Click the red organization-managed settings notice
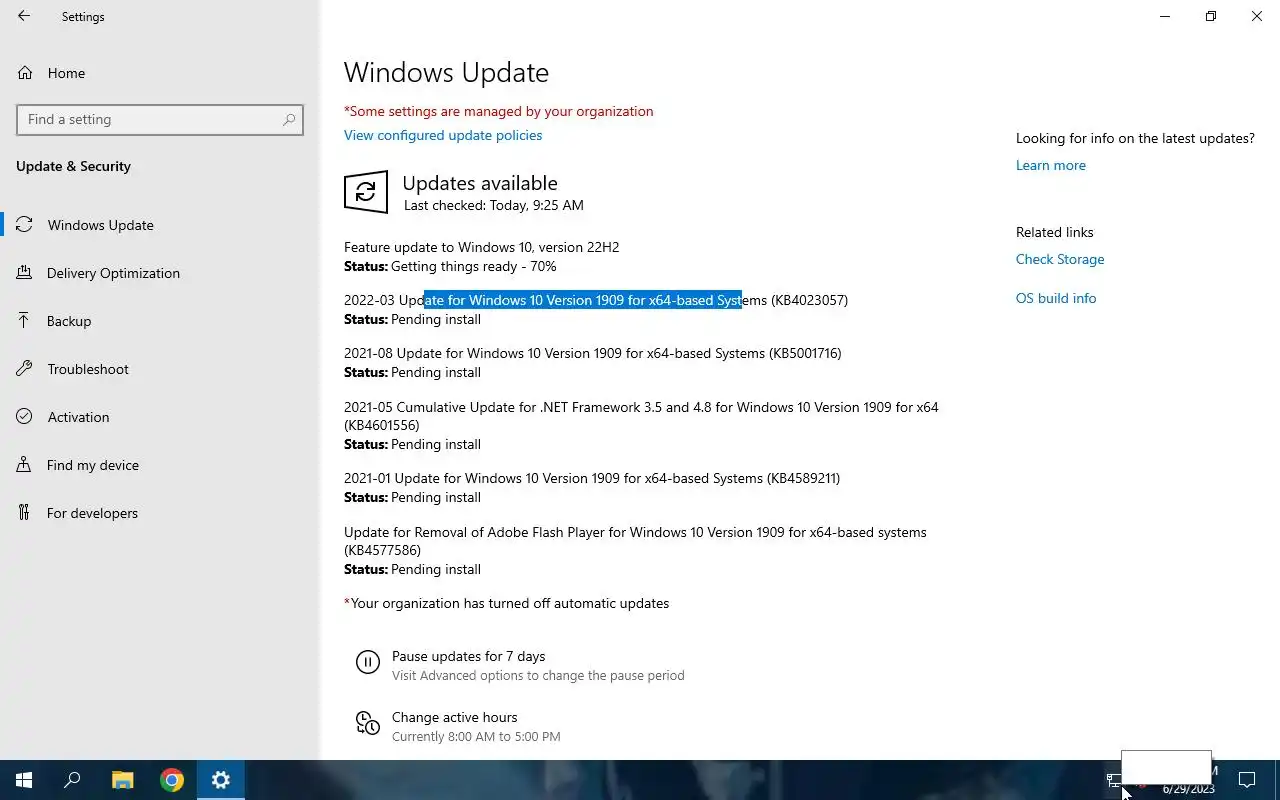 (499, 111)
